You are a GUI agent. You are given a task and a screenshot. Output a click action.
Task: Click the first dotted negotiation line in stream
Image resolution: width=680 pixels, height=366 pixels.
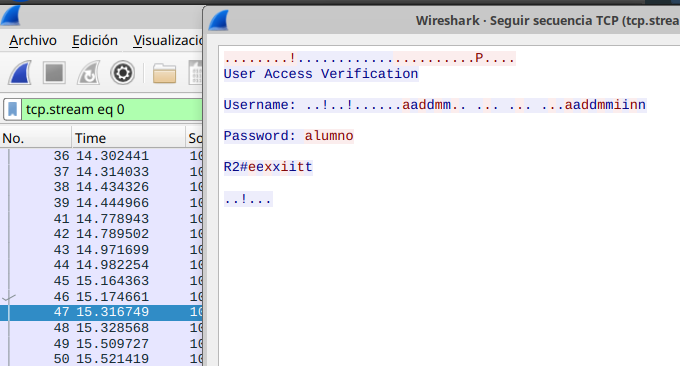(x=369, y=58)
